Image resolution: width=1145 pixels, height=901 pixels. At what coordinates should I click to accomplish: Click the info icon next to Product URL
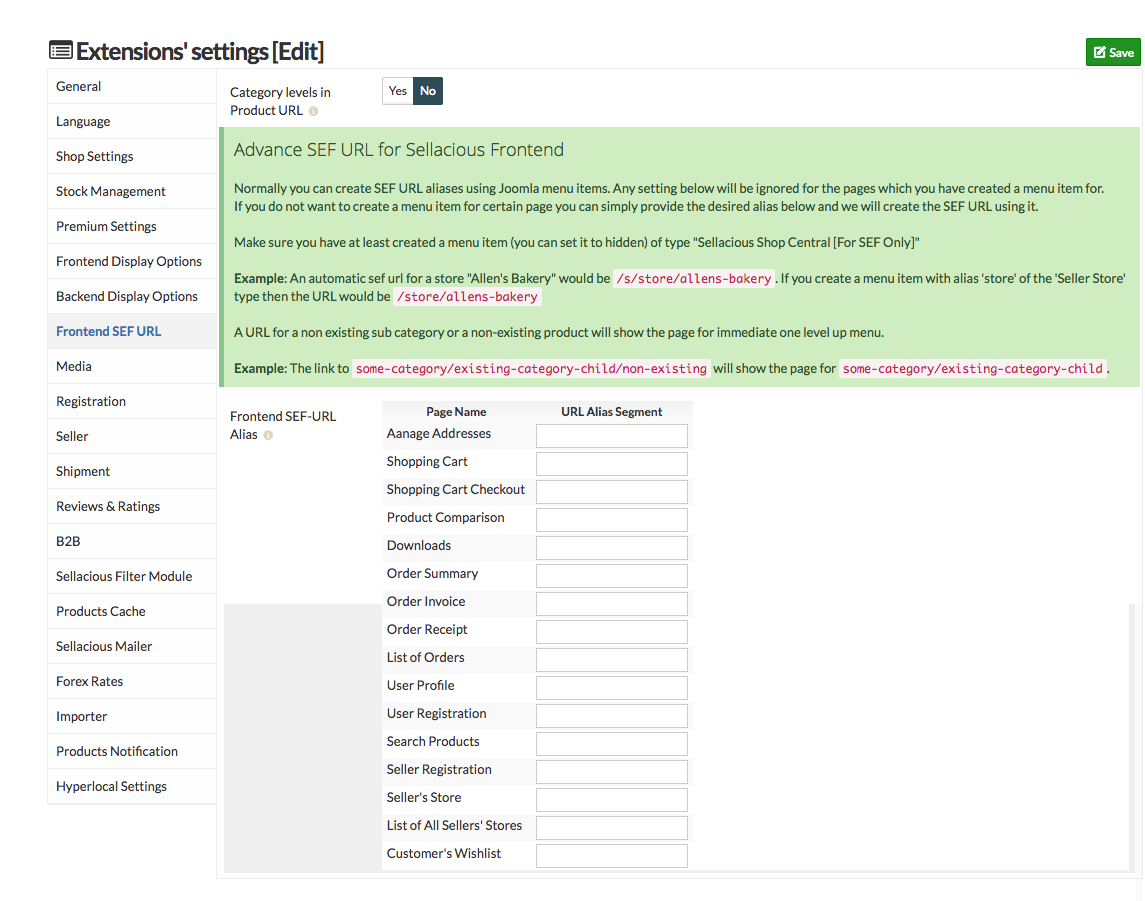tap(313, 111)
